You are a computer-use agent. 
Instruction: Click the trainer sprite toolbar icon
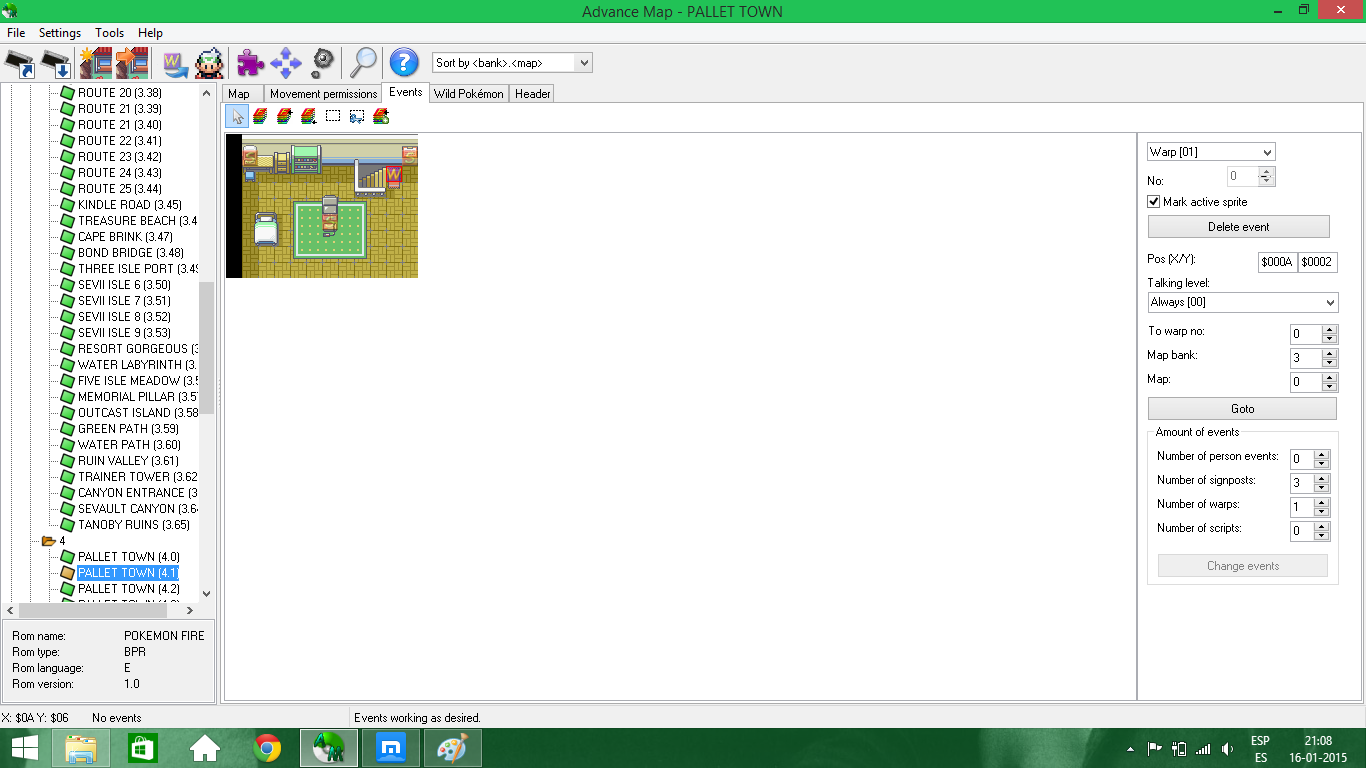[x=209, y=63]
